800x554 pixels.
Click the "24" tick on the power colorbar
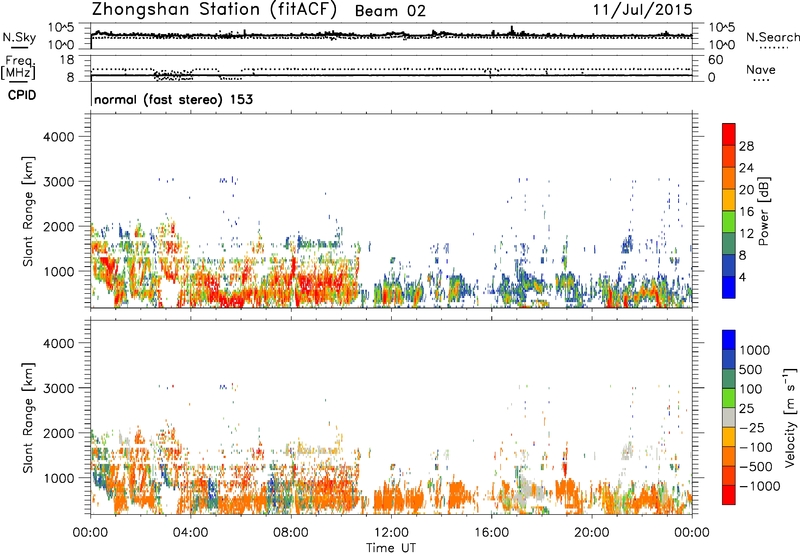tap(746, 168)
